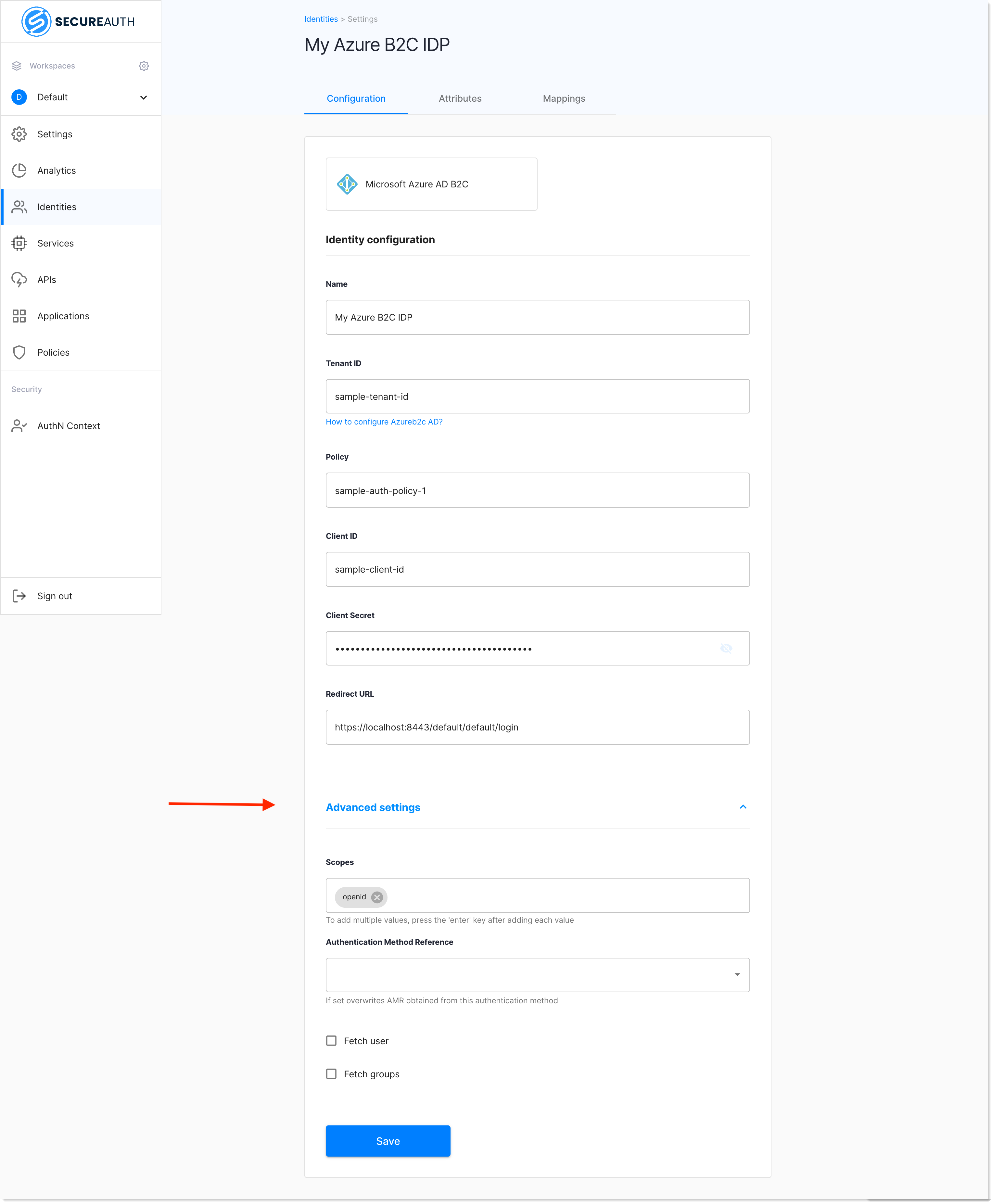
Task: Click the Microsoft Azure AD B2C card
Action: [431, 184]
